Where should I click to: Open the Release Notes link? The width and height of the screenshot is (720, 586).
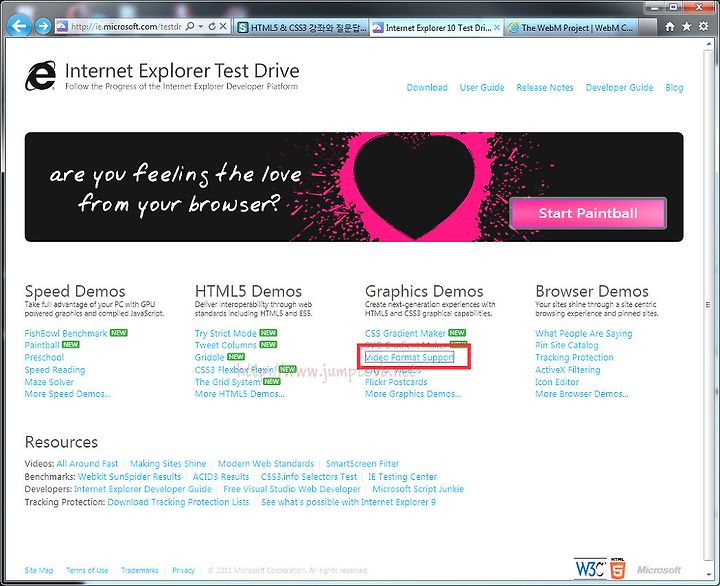(545, 87)
